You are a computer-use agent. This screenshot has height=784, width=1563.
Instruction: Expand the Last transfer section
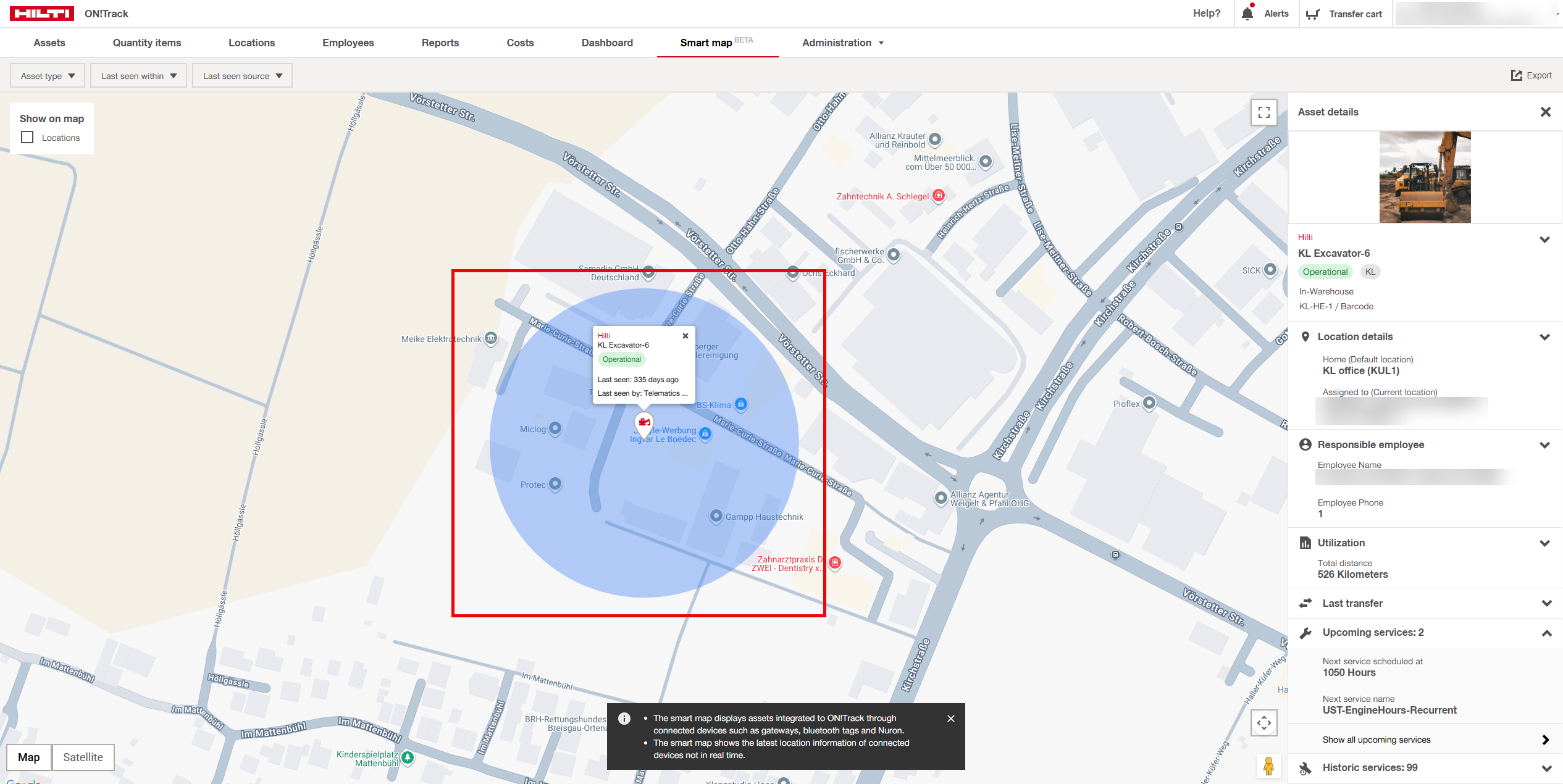(1546, 603)
